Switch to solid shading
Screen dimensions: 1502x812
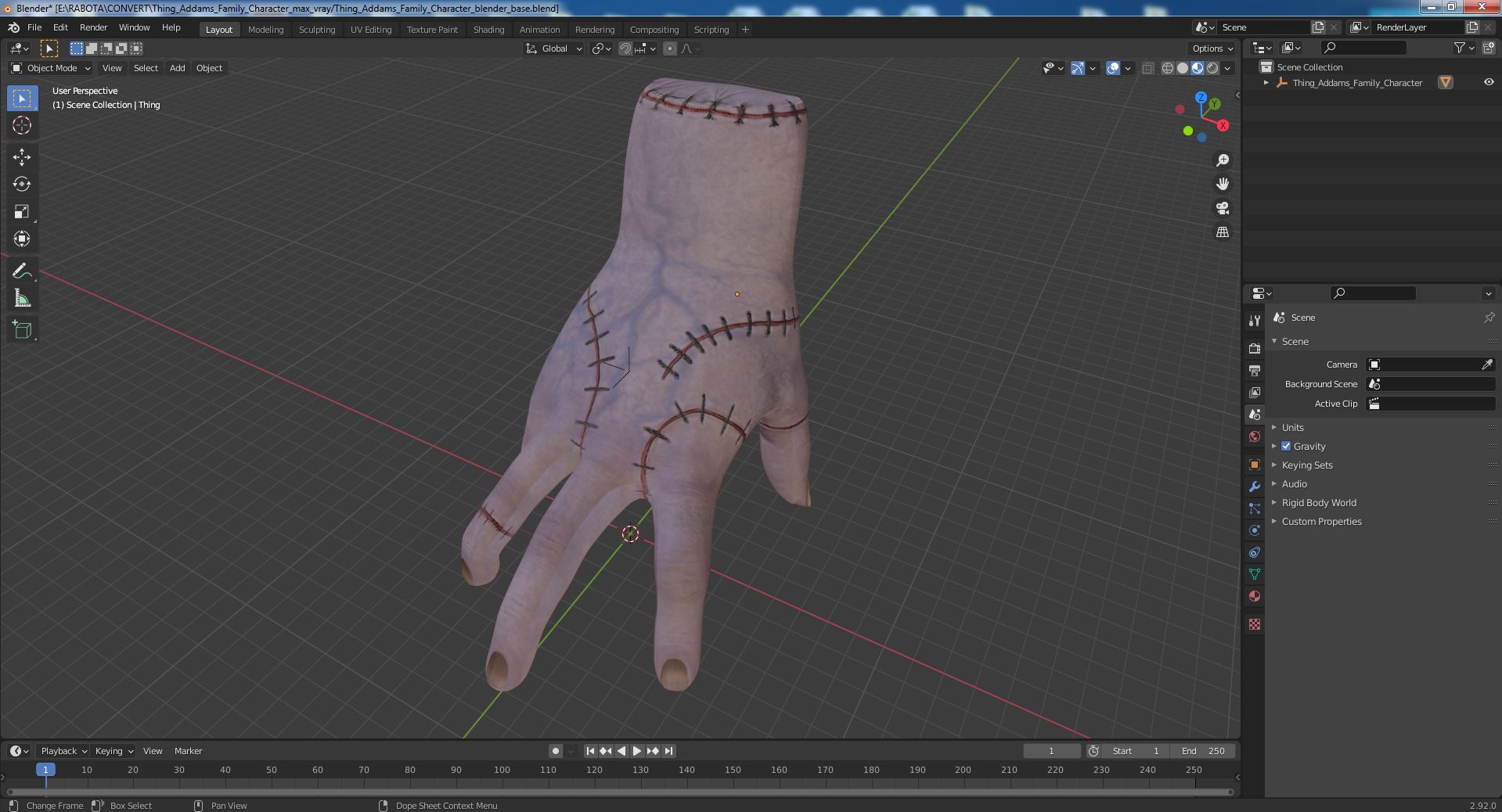(x=1183, y=68)
